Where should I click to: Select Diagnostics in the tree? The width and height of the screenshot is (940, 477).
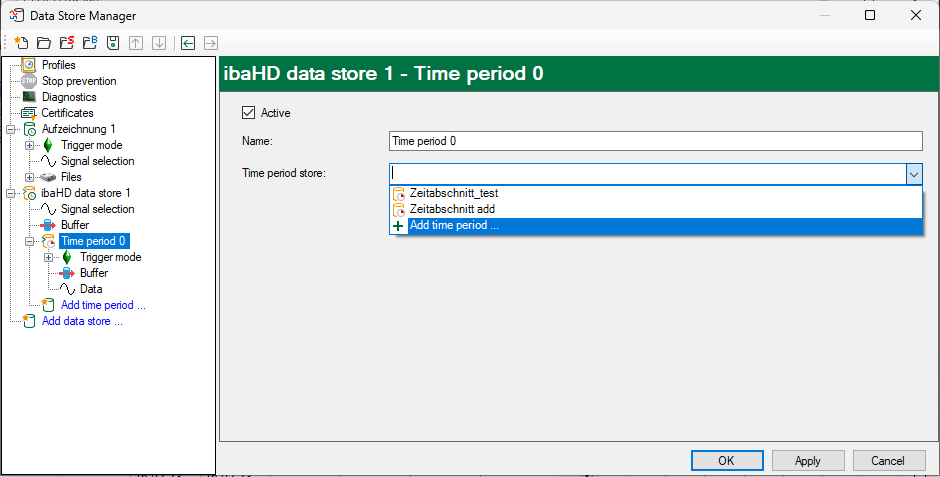coord(68,97)
